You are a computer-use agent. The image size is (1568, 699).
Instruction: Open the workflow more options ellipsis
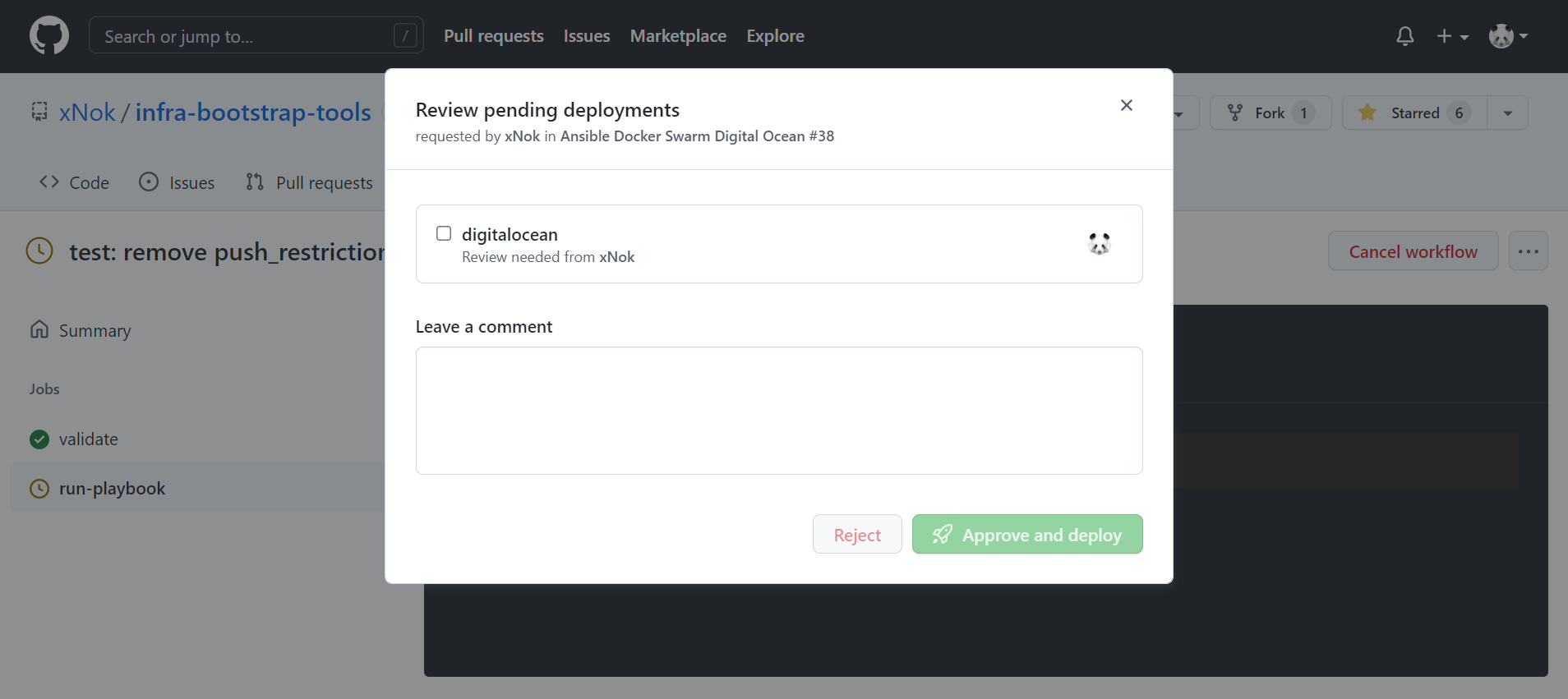(x=1529, y=251)
